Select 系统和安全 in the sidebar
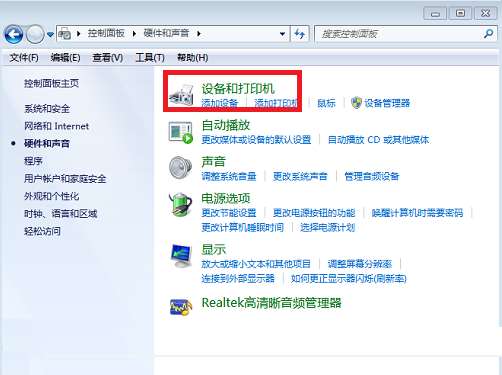 (x=47, y=109)
